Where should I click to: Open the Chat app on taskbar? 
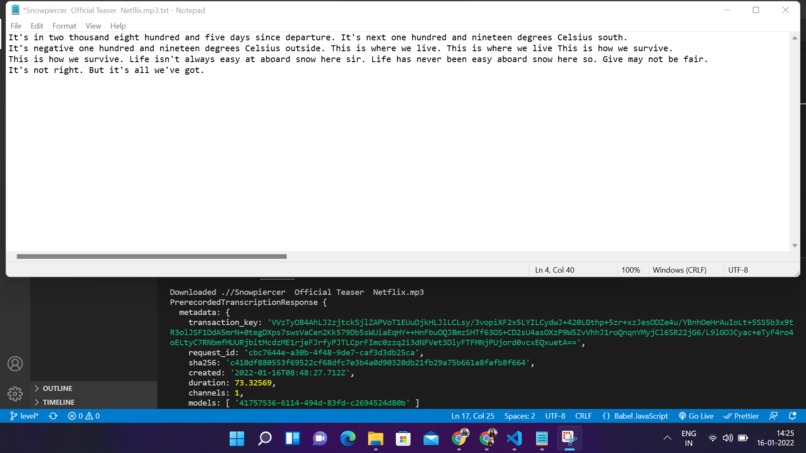320,438
